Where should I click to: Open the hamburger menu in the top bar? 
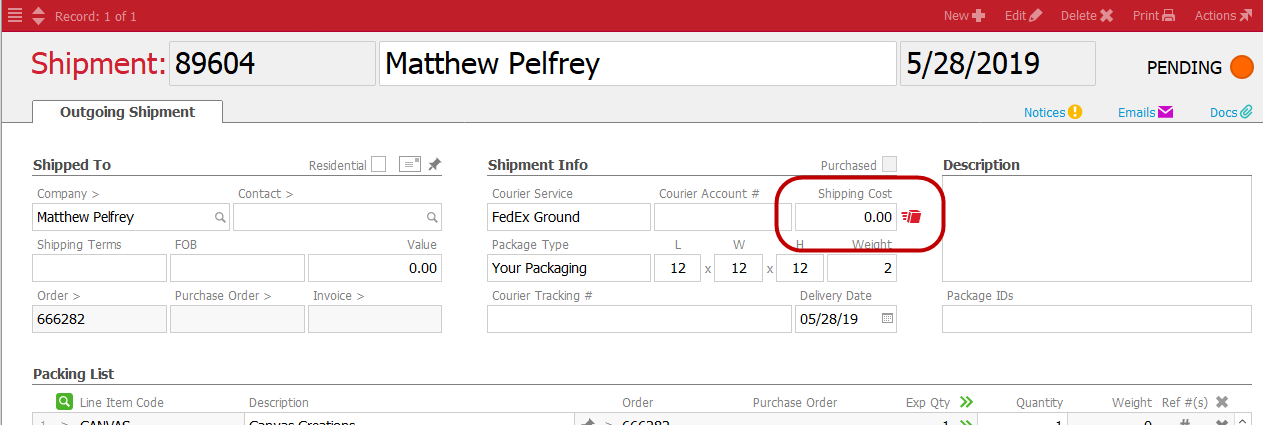[15, 16]
